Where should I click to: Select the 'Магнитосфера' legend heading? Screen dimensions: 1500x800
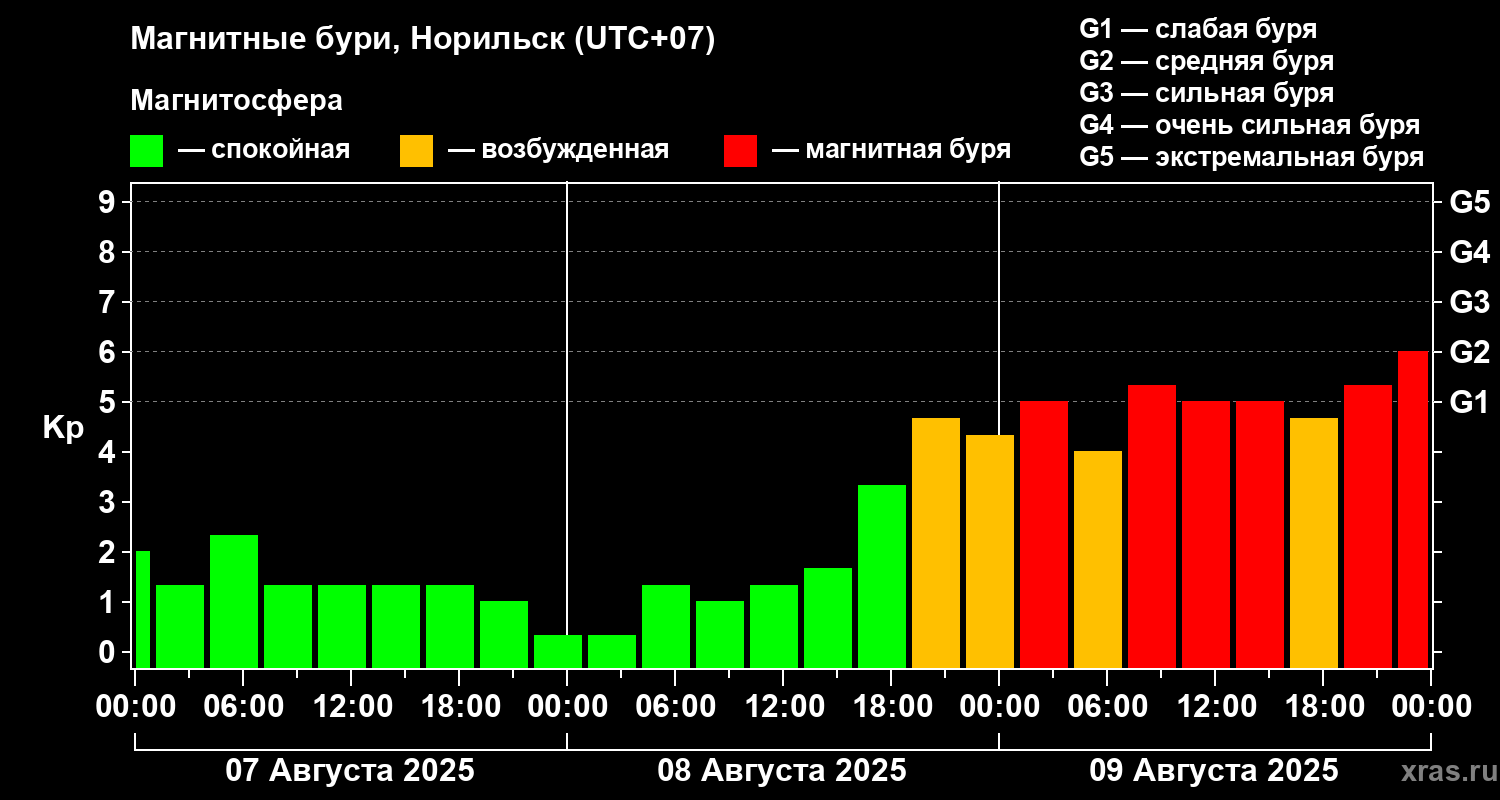(236, 101)
